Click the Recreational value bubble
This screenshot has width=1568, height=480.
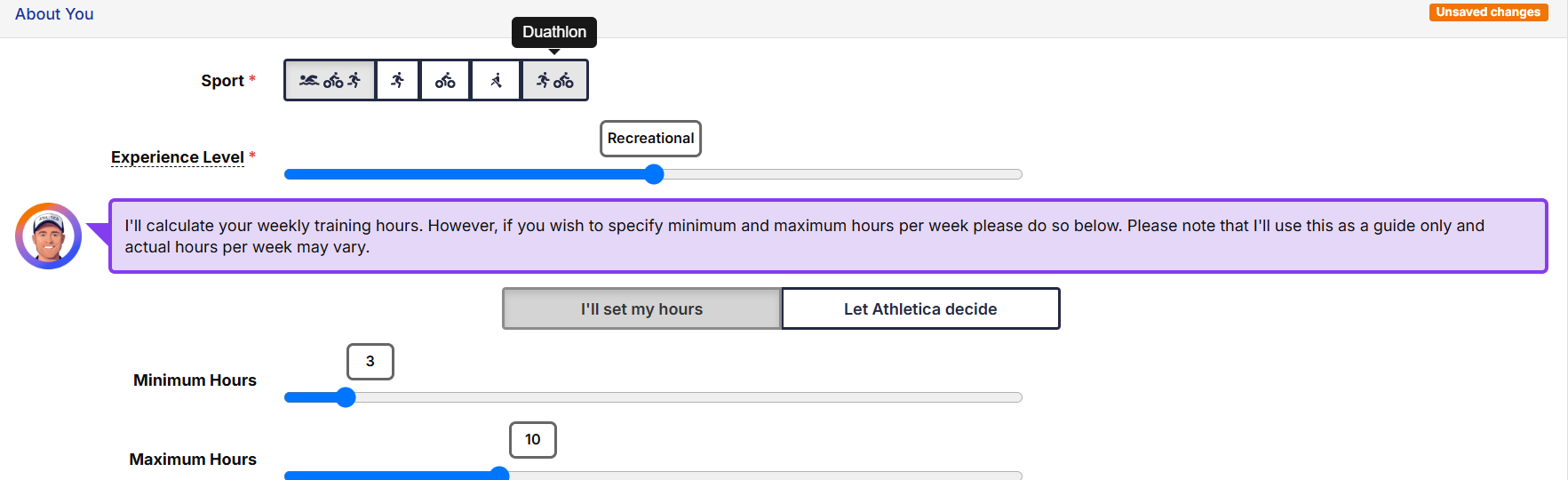(650, 139)
